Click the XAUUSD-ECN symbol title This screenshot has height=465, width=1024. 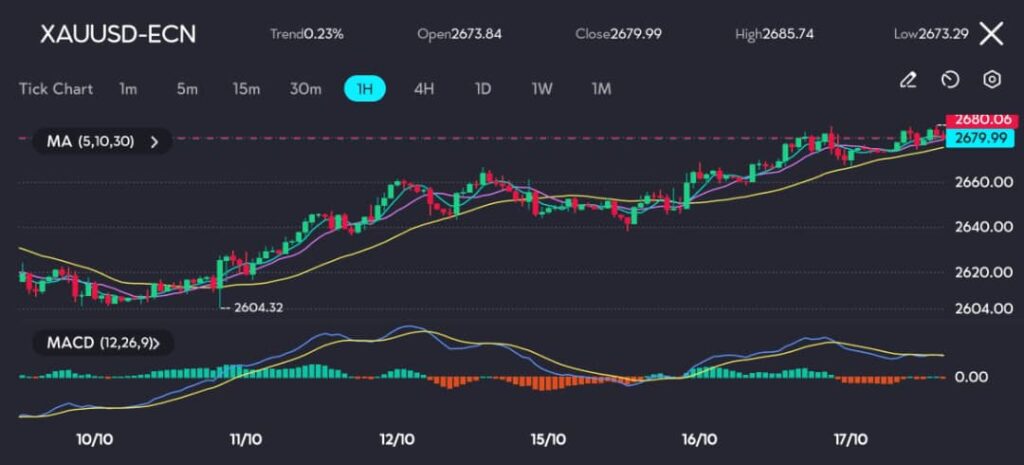[117, 34]
